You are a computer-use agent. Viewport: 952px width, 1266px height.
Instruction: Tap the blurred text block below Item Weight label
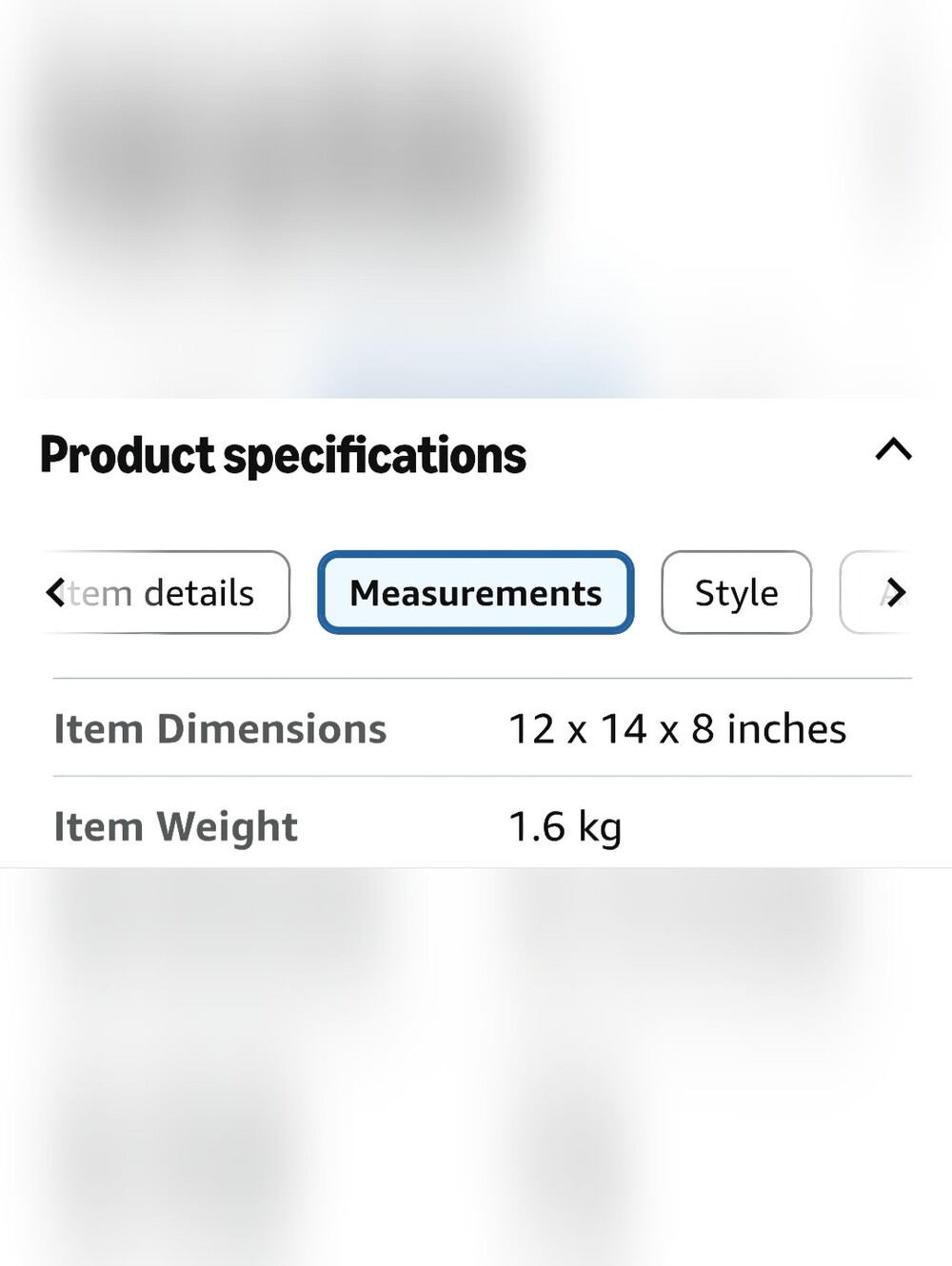click(209, 919)
